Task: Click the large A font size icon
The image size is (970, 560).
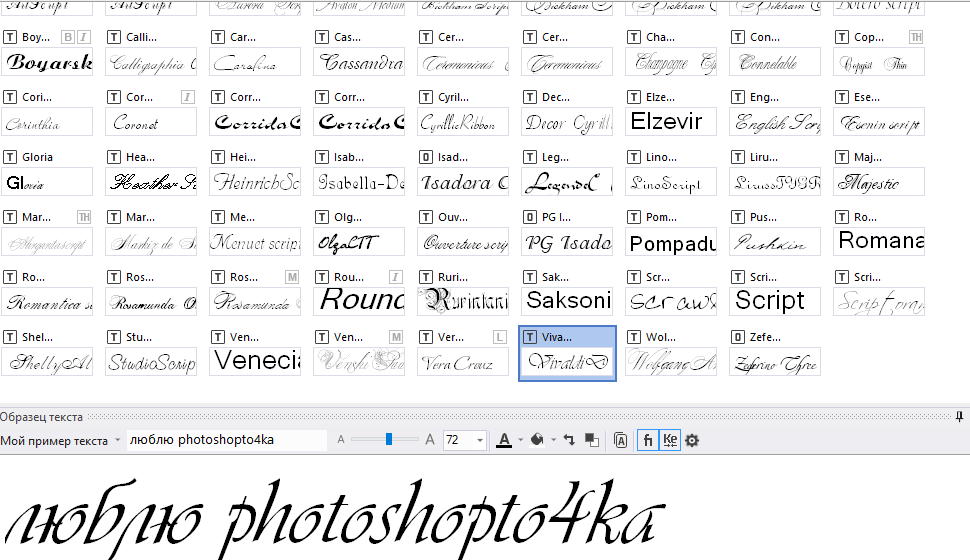Action: tap(430, 440)
